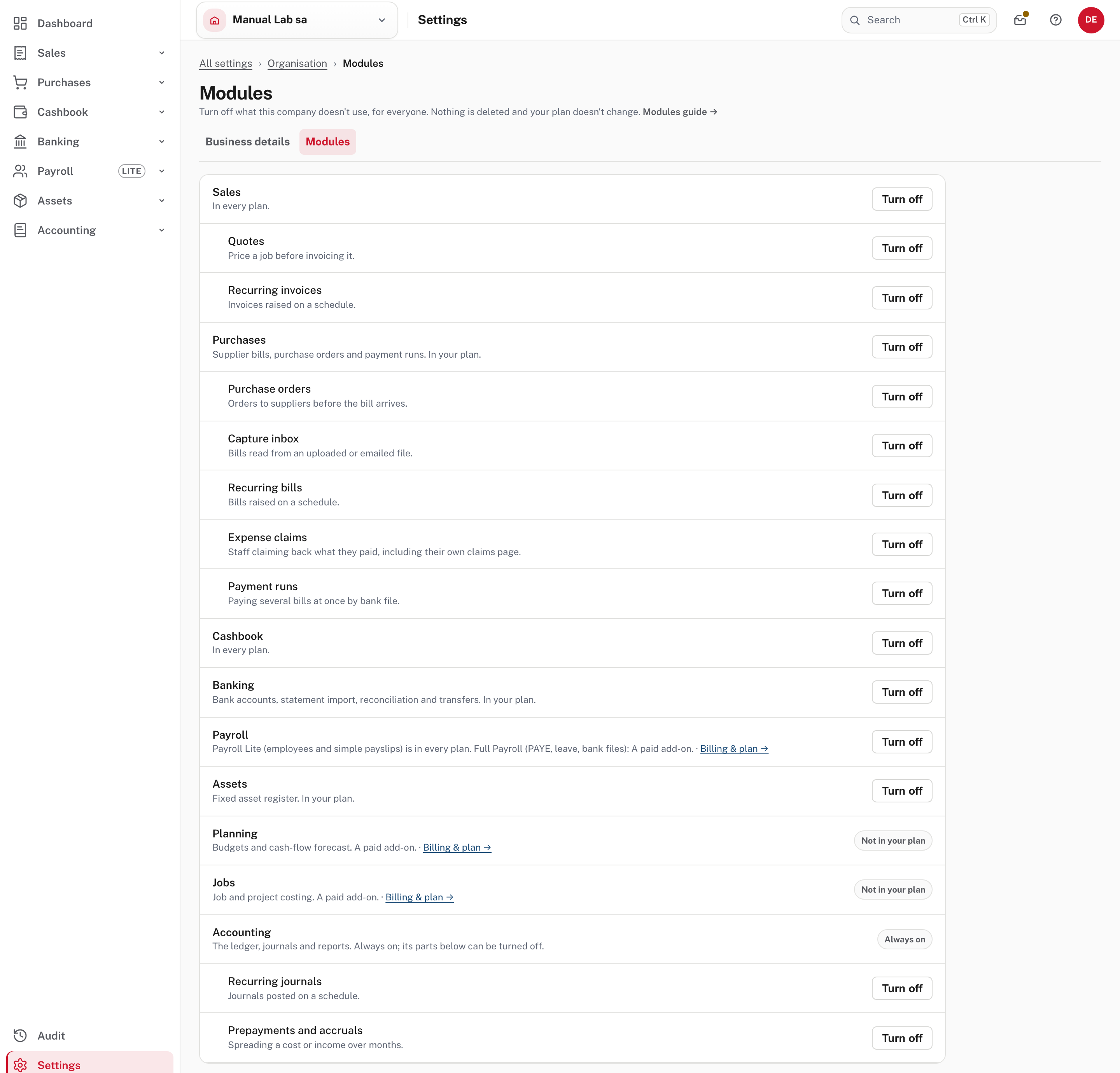This screenshot has width=1120, height=1073.
Task: Open the help question mark icon
Action: point(1056,20)
